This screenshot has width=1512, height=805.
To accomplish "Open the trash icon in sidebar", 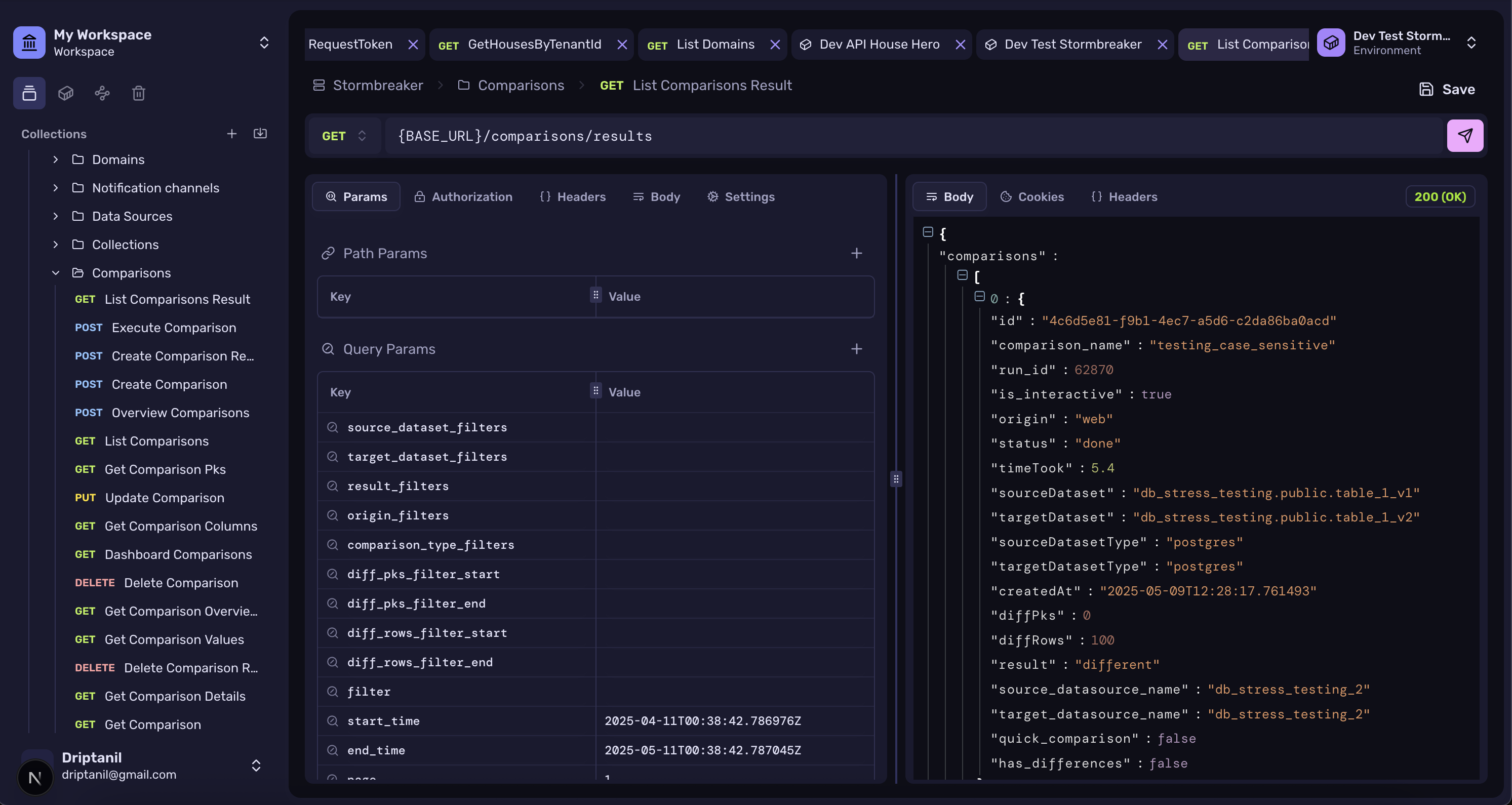I will point(139,93).
